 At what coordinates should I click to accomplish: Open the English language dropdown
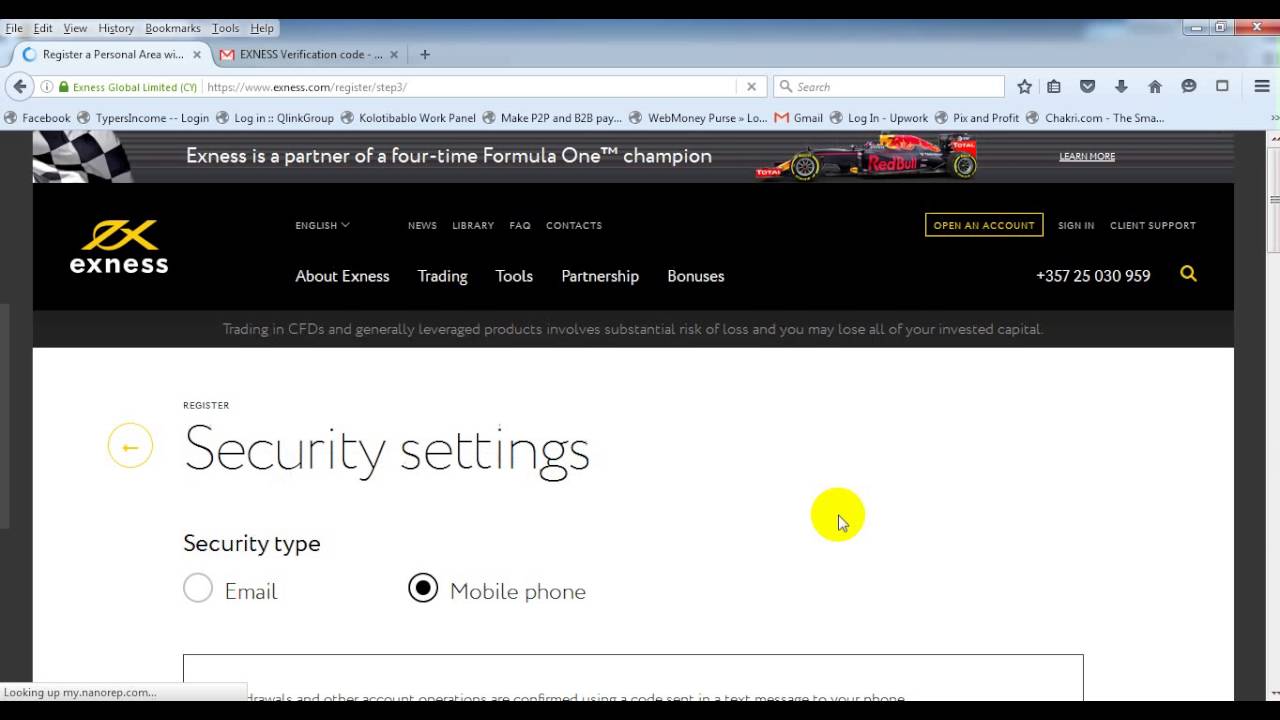click(x=322, y=225)
